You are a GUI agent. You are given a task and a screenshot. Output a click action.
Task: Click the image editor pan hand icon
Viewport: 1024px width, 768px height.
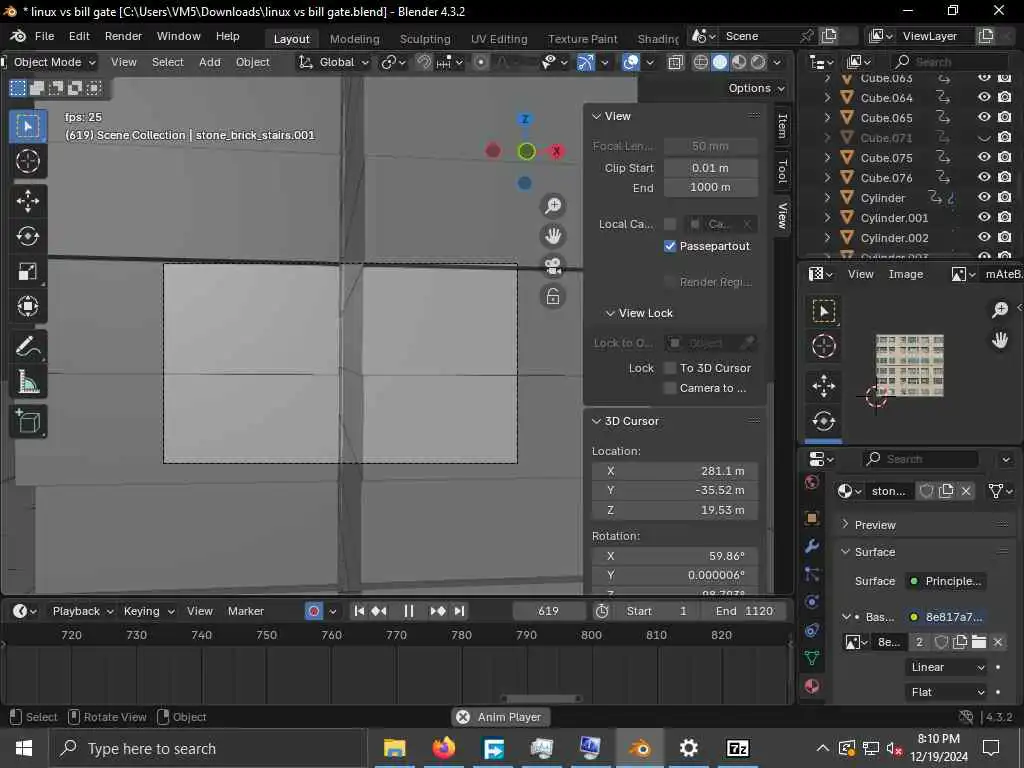[x=1000, y=340]
